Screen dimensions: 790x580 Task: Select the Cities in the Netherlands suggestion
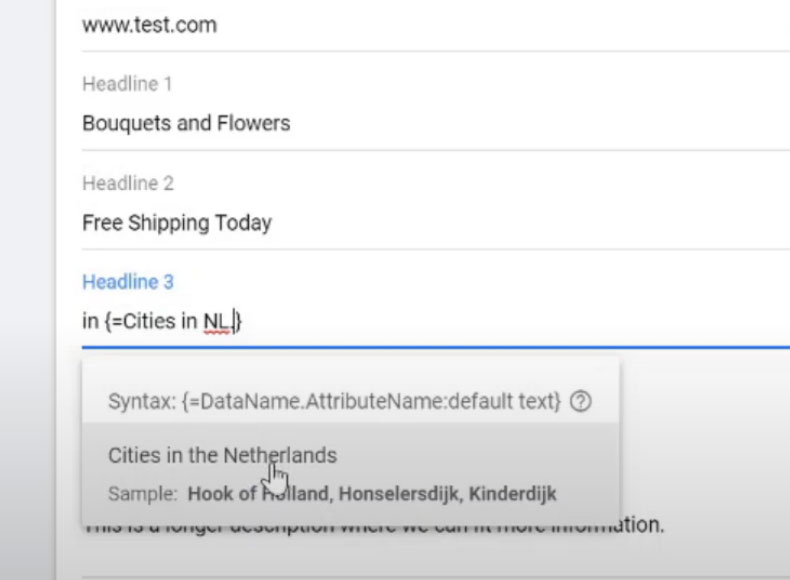point(222,455)
